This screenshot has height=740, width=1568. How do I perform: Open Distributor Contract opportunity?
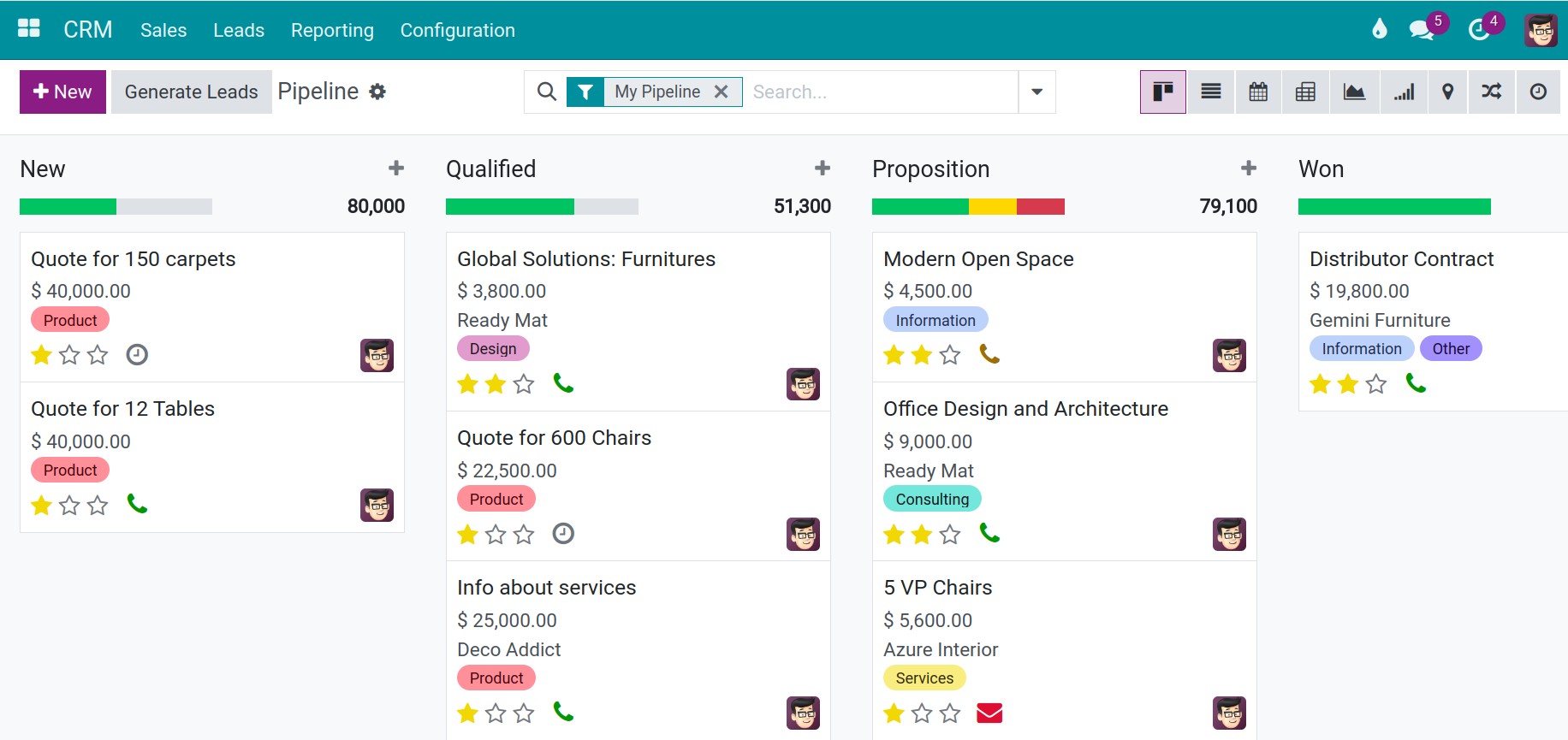[1434, 322]
